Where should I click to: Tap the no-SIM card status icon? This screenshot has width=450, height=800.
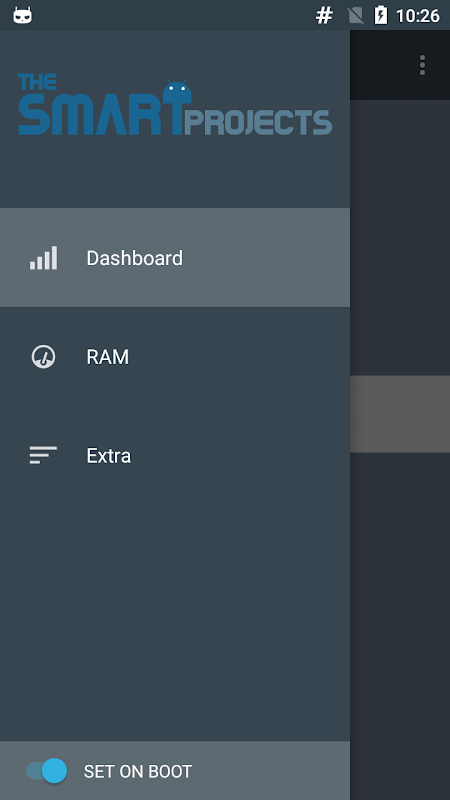[356, 16]
